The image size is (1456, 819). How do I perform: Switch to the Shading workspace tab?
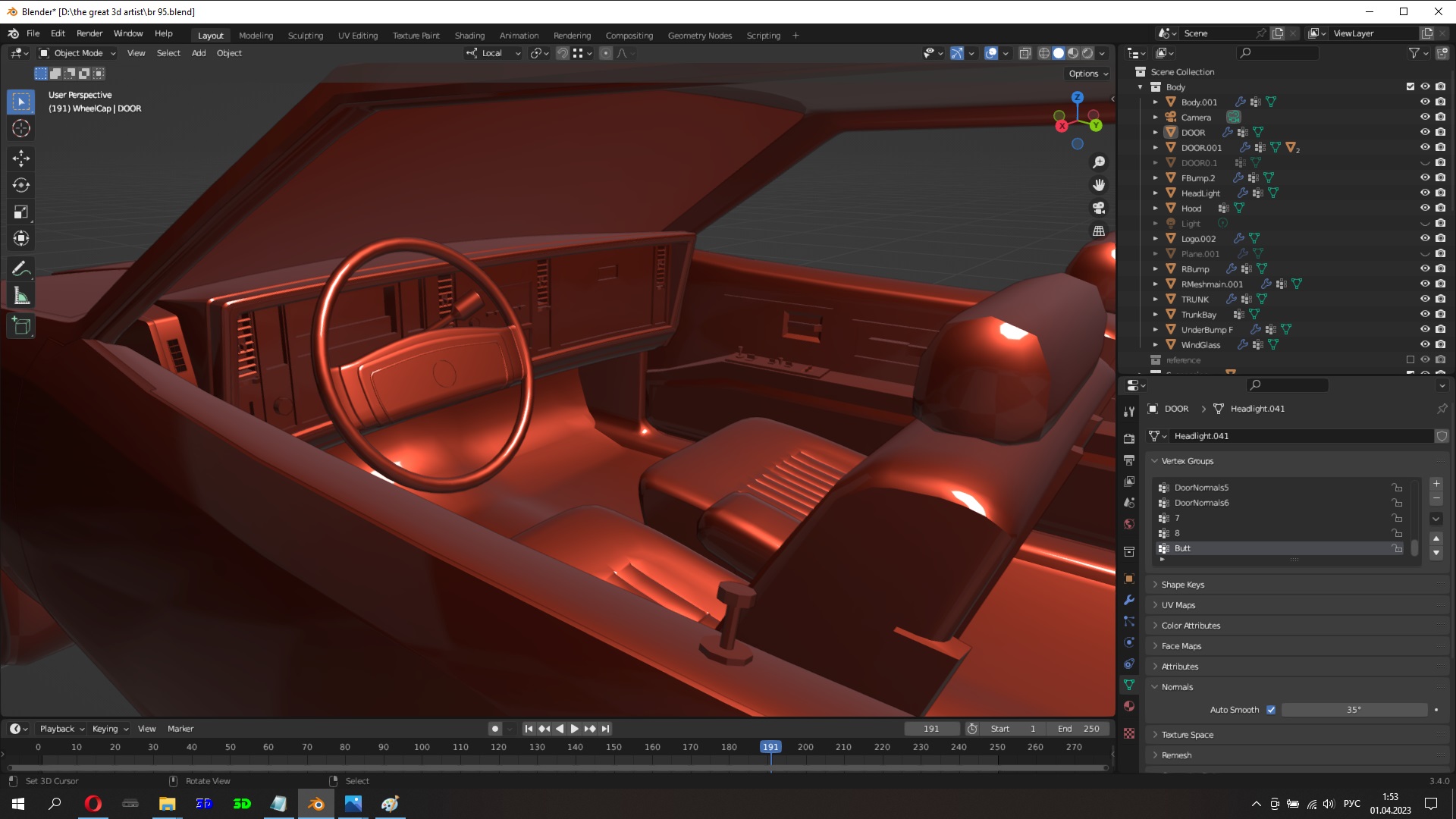469,36
